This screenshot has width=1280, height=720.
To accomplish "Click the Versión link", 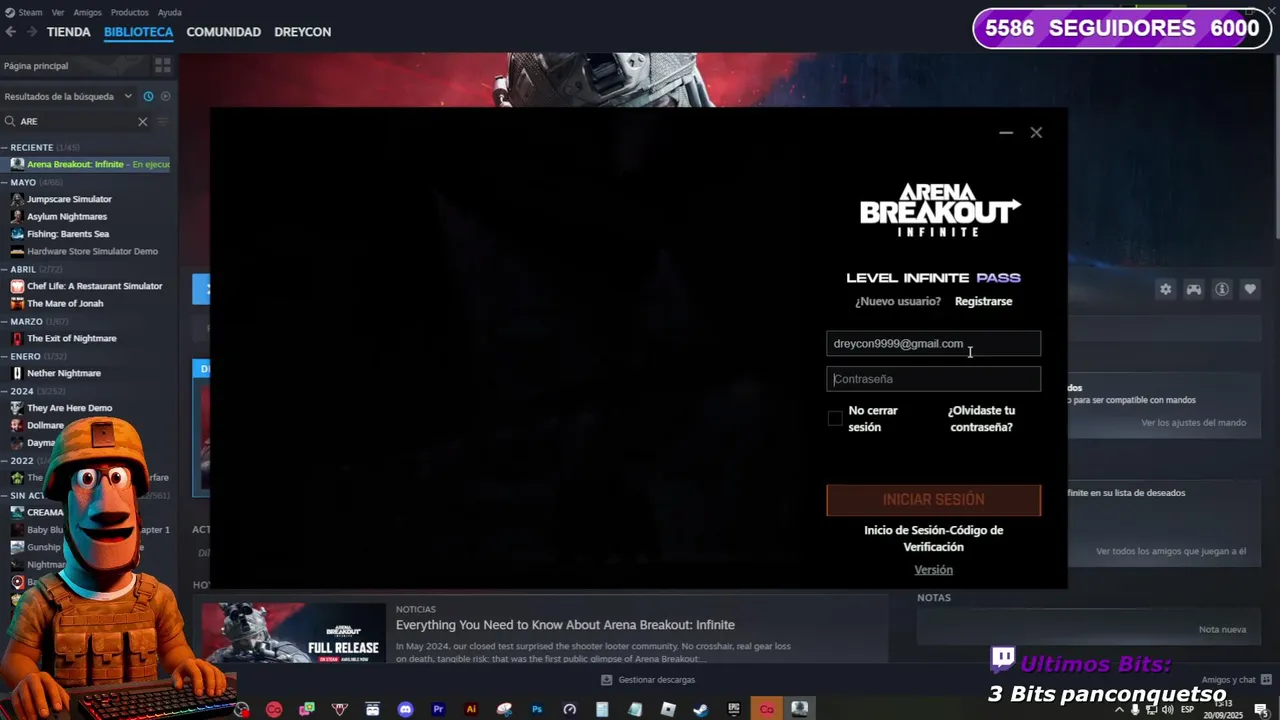I will point(933,570).
